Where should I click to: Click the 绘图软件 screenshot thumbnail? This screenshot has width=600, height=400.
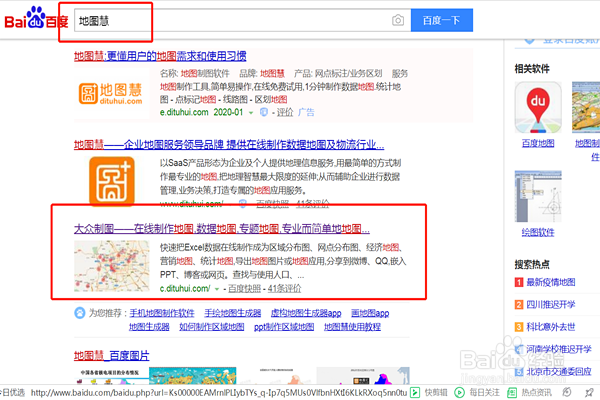538,196
